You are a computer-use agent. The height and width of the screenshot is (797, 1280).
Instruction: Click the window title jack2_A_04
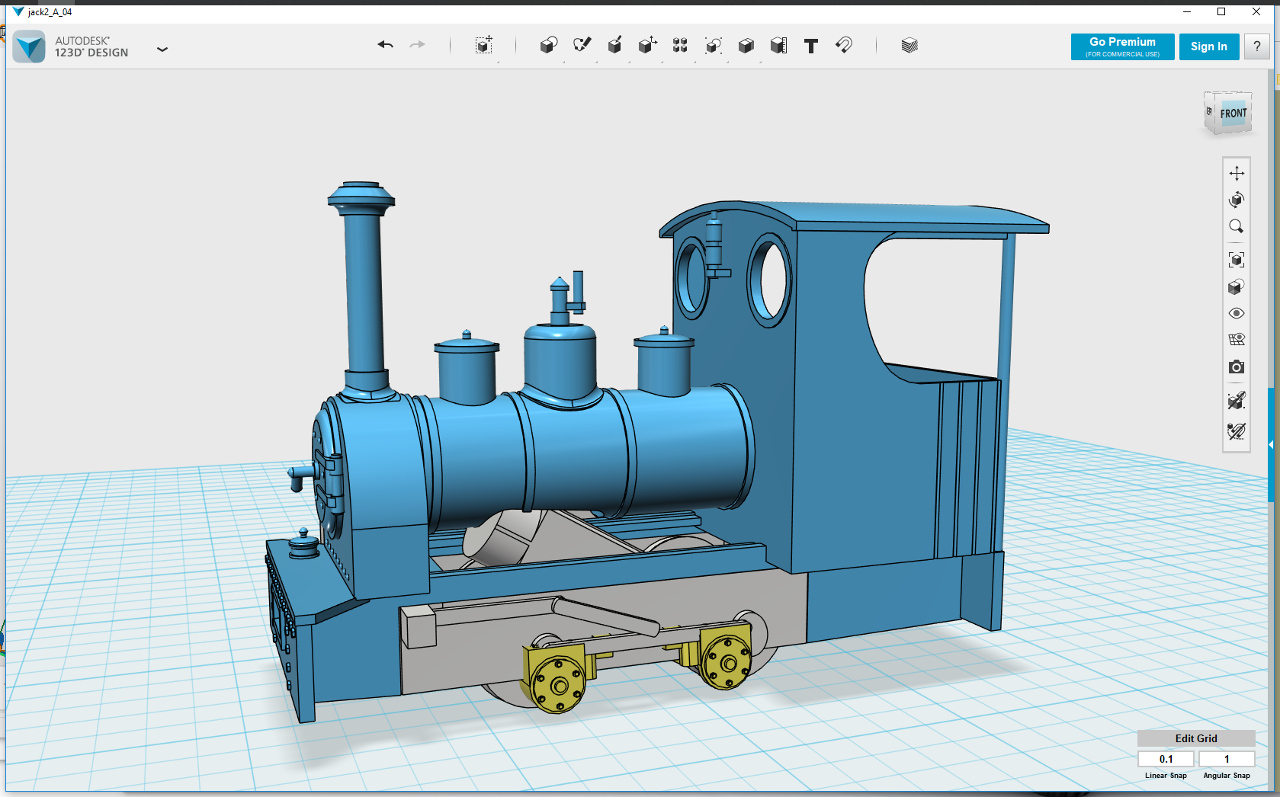point(50,11)
